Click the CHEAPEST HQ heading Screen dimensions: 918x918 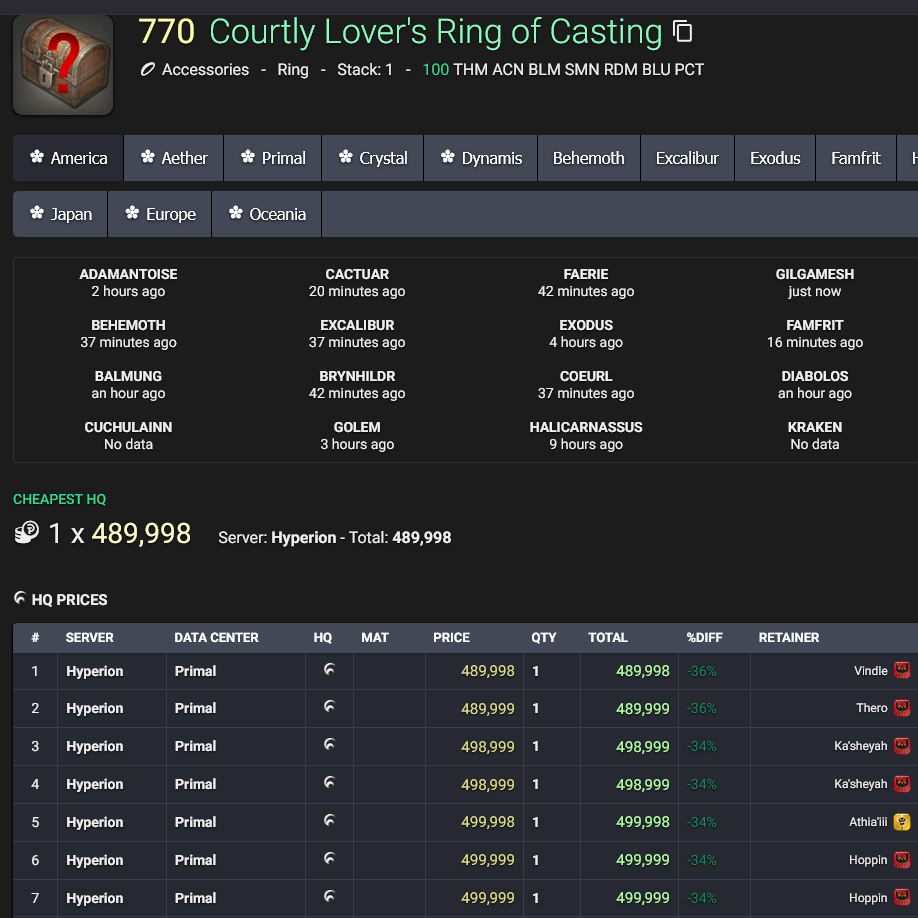point(60,499)
